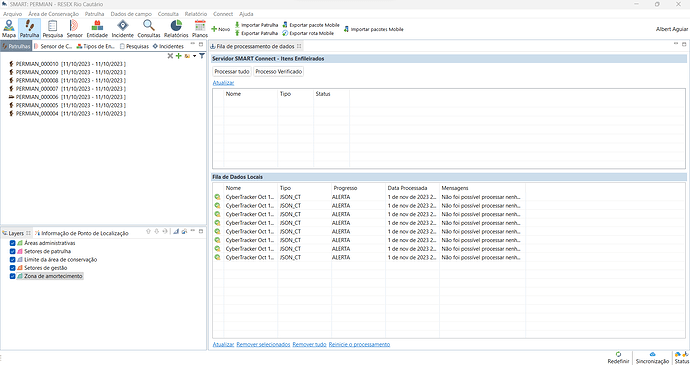Disable the Zona de amortecimento layer

12,276
